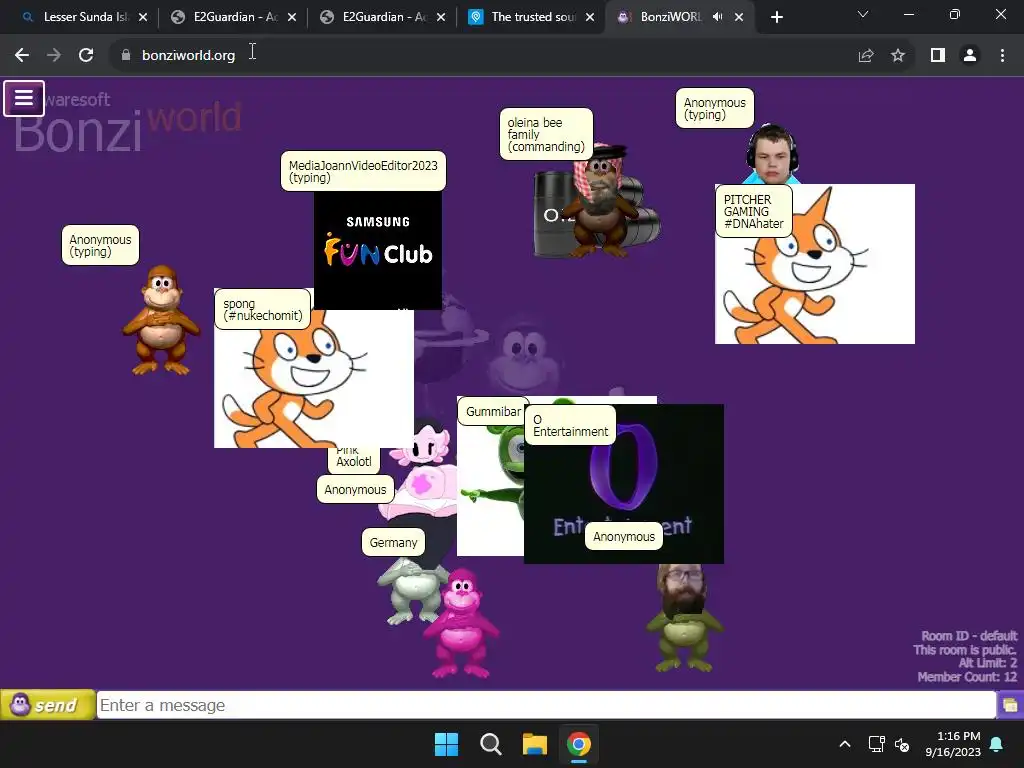Click the browser forward arrow
Screen dimensions: 1024x768
point(54,56)
